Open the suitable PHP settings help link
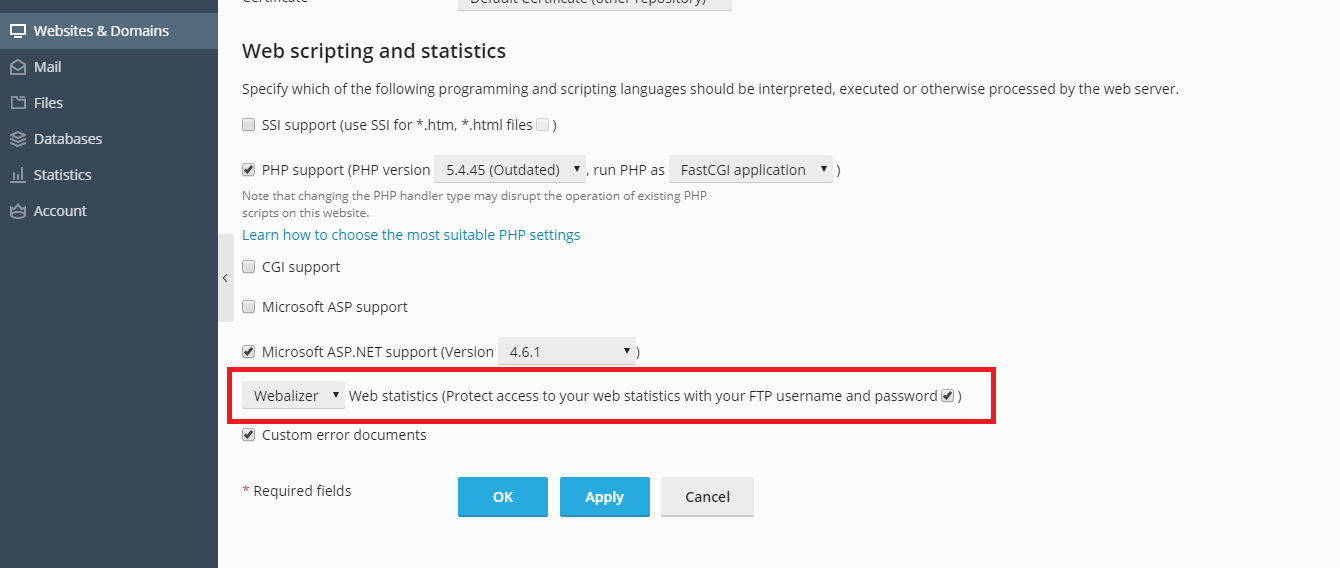 pyautogui.click(x=411, y=235)
